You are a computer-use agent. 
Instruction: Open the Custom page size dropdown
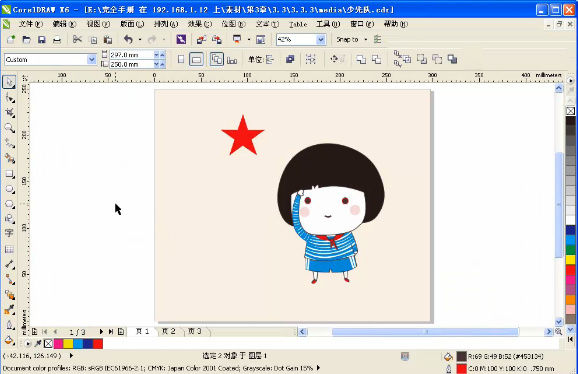[91, 59]
